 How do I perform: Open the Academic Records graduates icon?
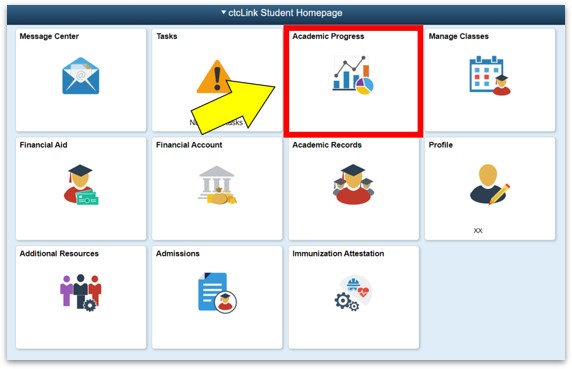click(353, 184)
